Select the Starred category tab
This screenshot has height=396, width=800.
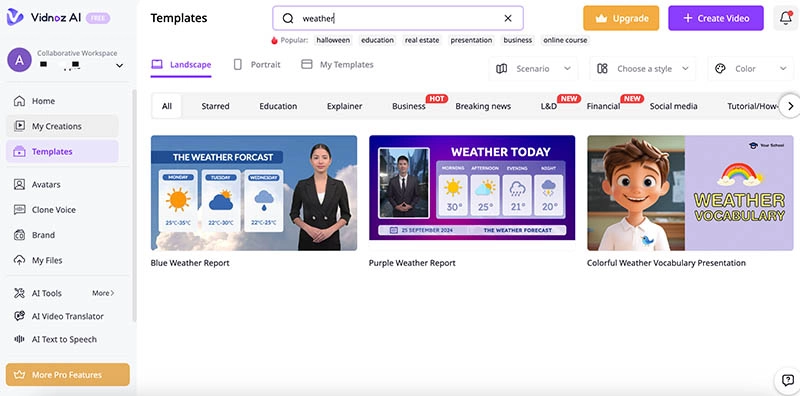coord(215,106)
